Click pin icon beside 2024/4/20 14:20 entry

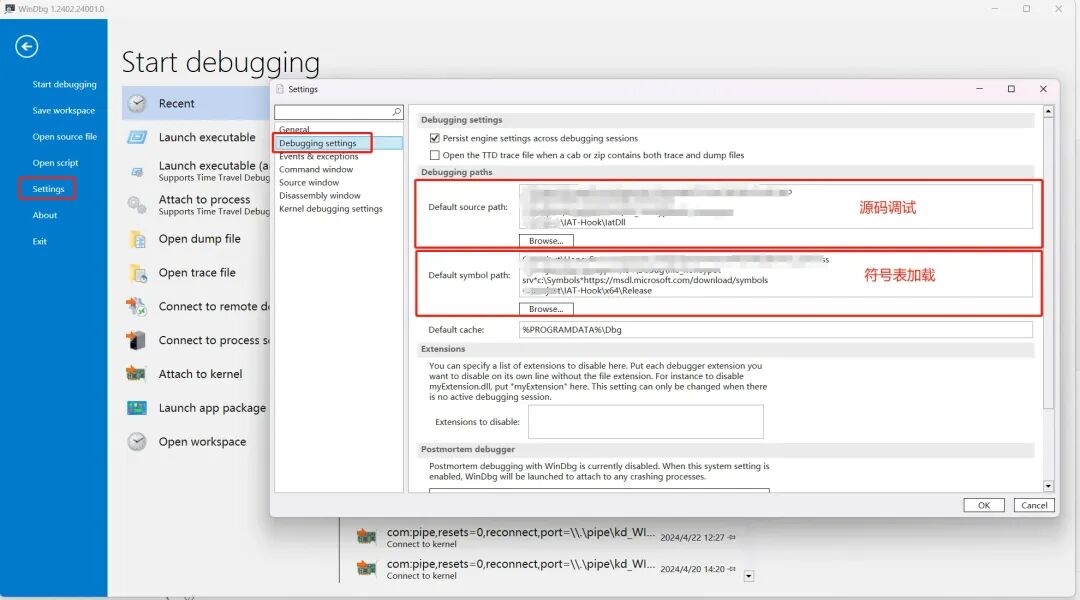pyautogui.click(x=732, y=569)
